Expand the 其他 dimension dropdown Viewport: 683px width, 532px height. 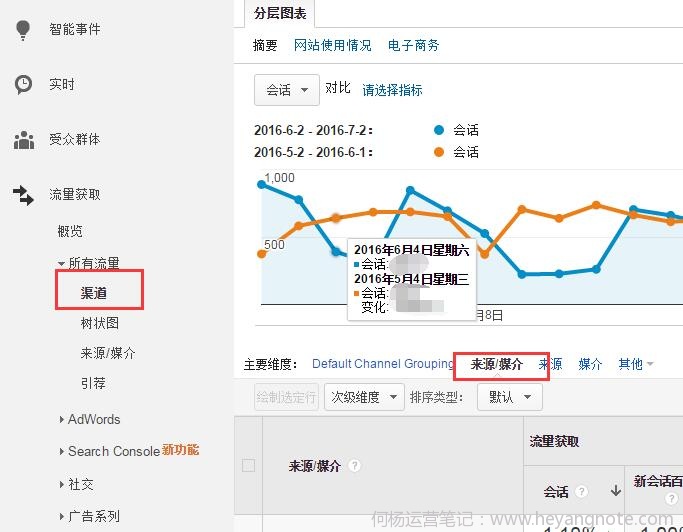[636, 364]
